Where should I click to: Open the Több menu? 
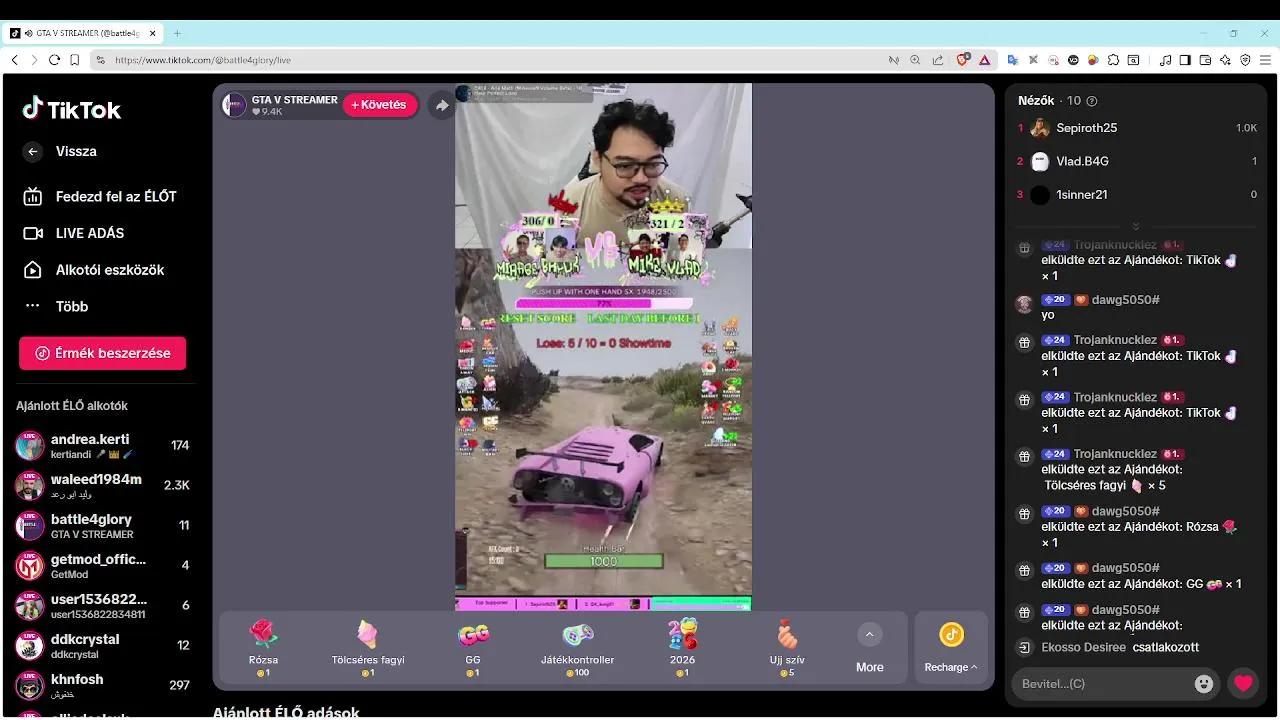pyautogui.click(x=56, y=306)
